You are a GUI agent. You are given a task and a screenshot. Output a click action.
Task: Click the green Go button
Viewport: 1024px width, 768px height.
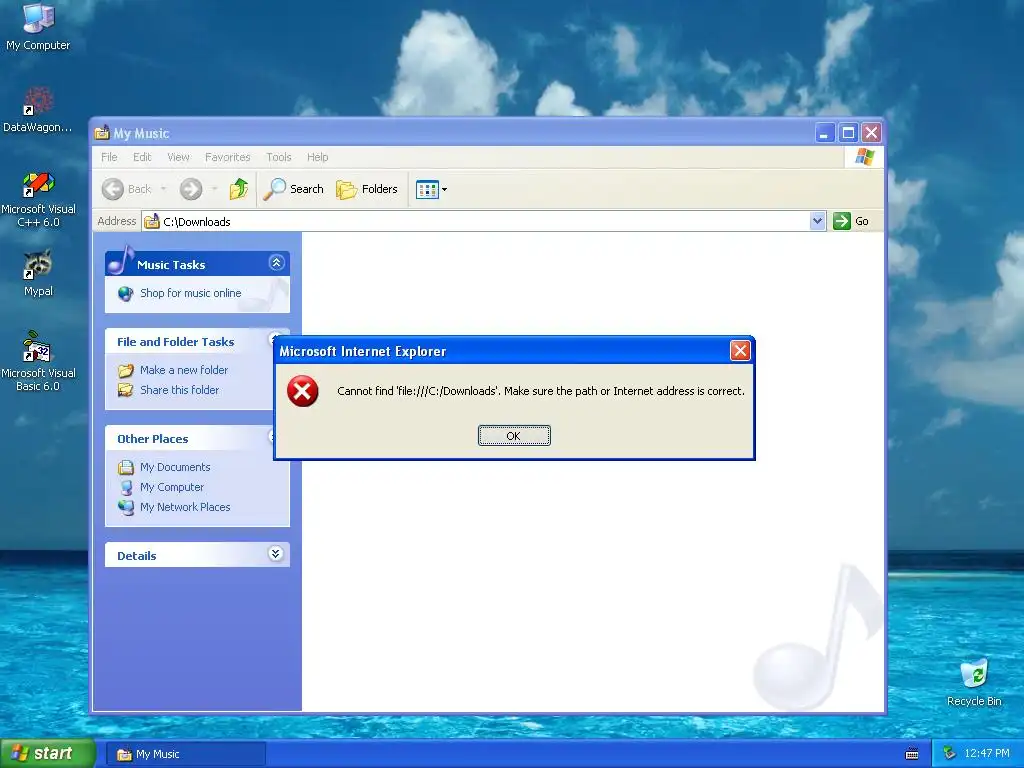[851, 221]
